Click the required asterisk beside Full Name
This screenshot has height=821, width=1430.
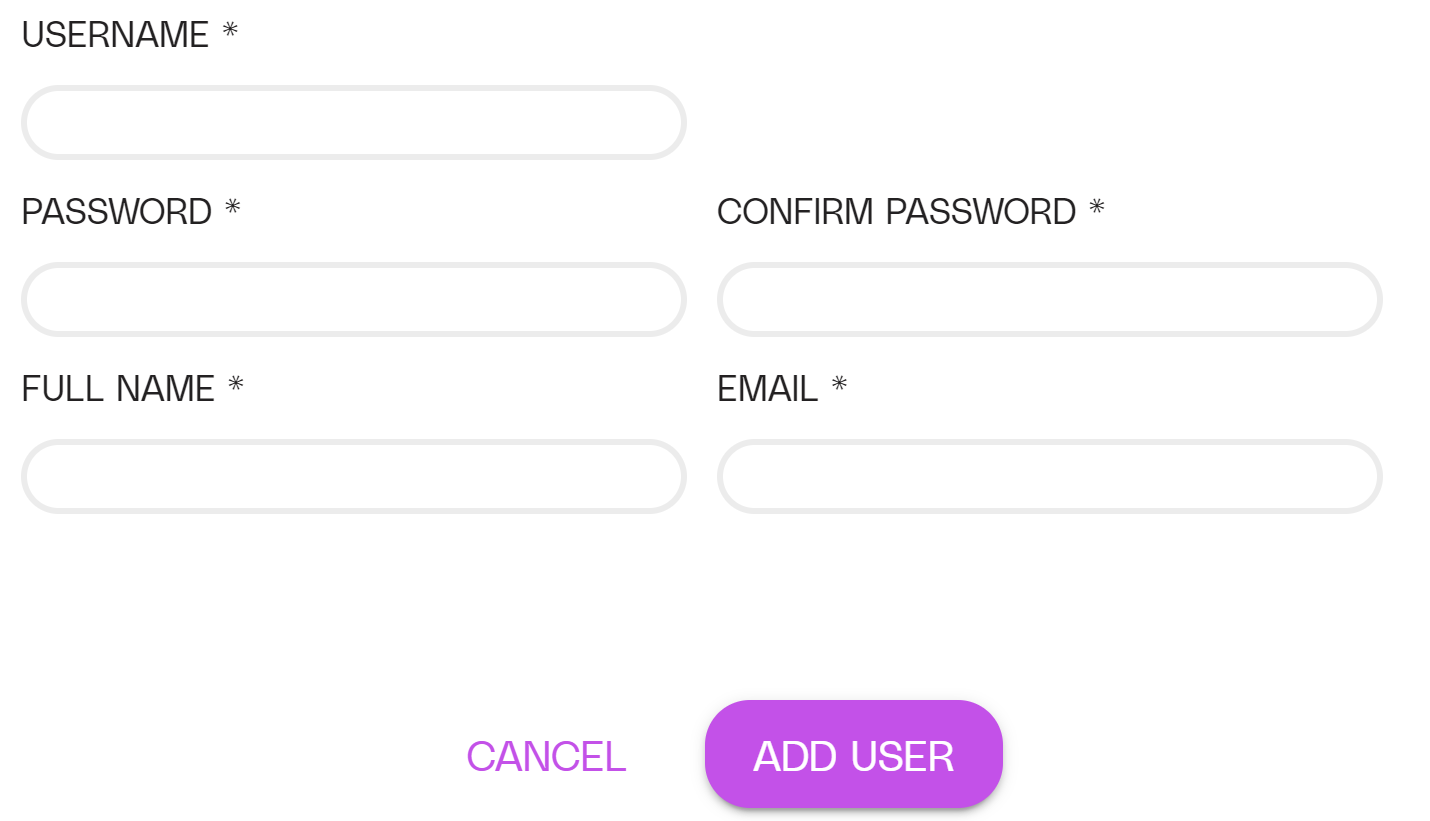[x=236, y=383]
